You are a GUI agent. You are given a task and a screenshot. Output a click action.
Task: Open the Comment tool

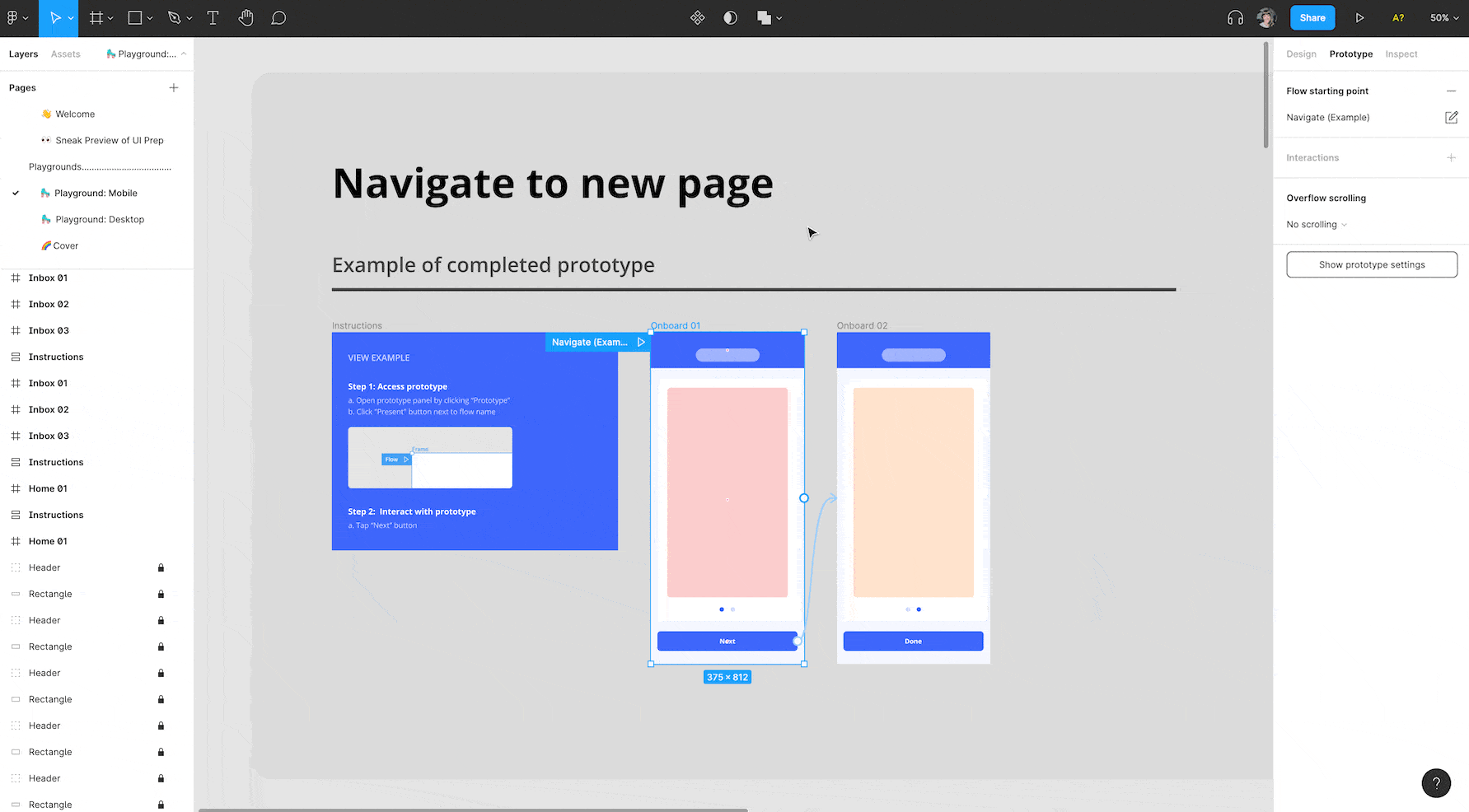(278, 17)
